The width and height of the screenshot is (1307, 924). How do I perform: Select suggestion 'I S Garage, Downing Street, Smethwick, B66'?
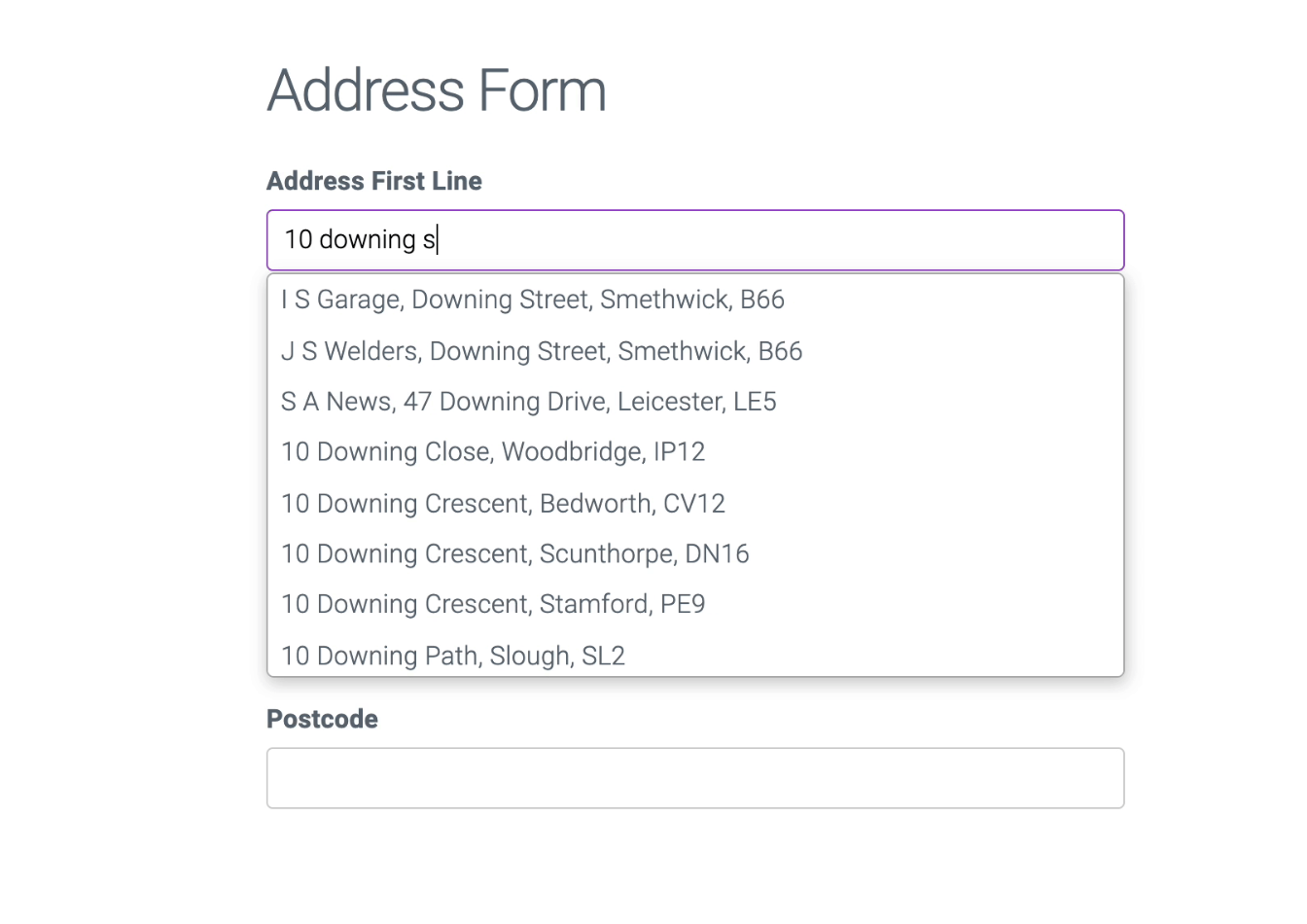[533, 300]
